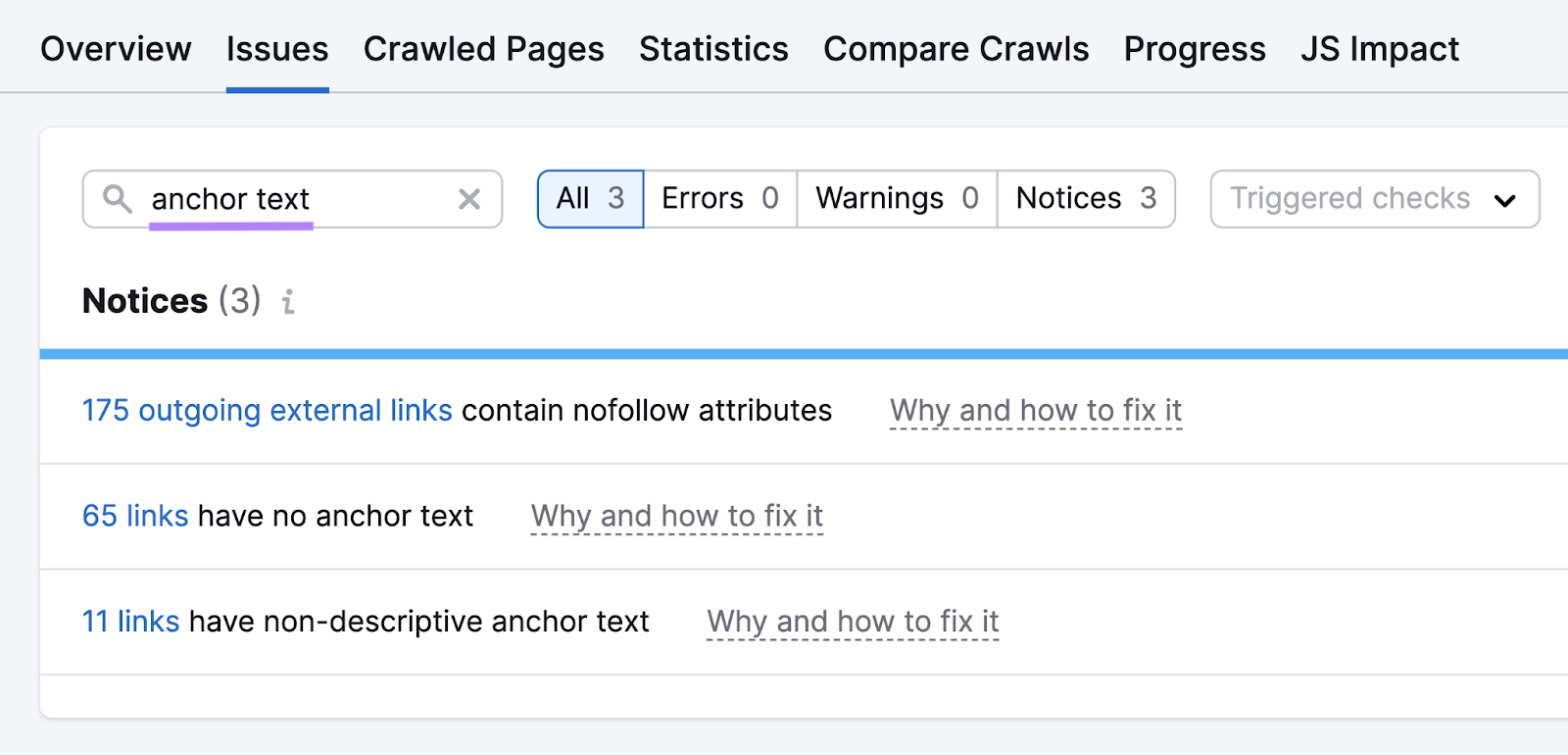Image resolution: width=1568 pixels, height=755 pixels.
Task: Switch to Crawled Pages tab
Action: coord(483,49)
